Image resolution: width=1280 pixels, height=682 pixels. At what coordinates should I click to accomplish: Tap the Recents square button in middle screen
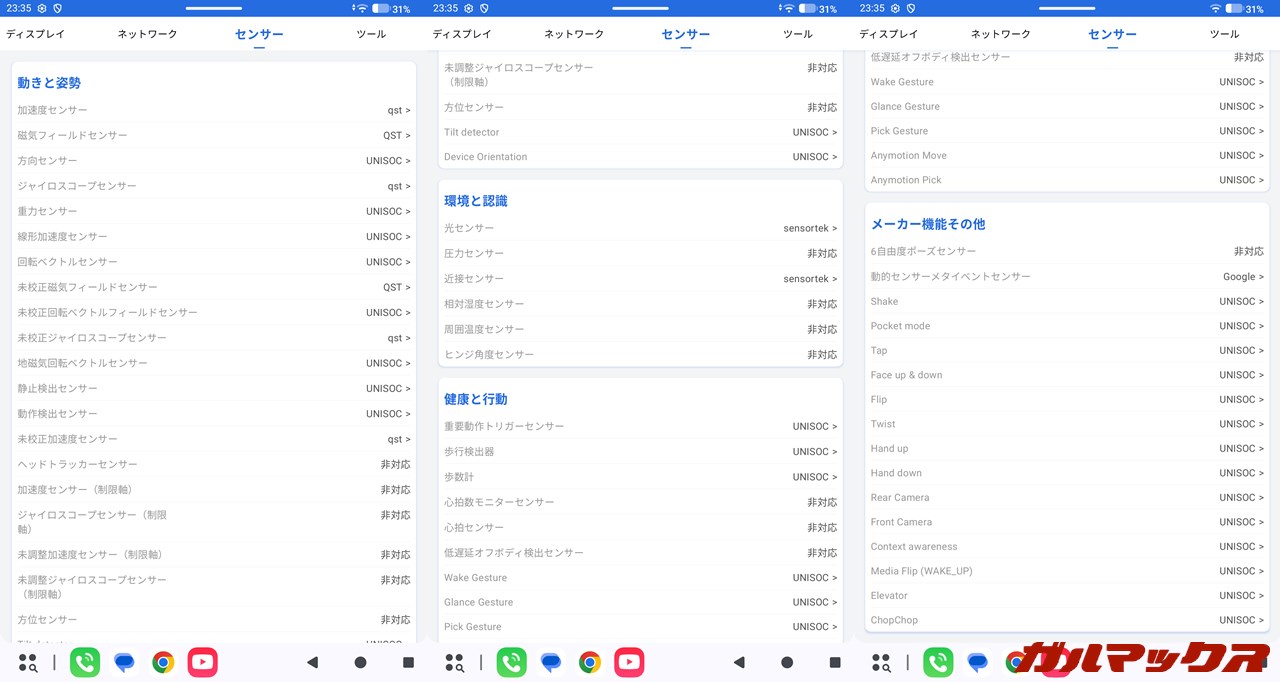tap(835, 662)
